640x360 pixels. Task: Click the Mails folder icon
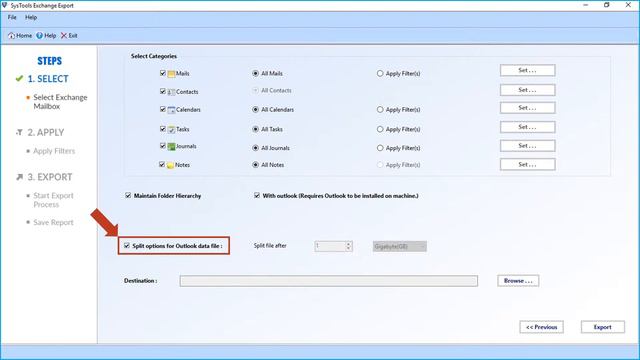pos(171,74)
